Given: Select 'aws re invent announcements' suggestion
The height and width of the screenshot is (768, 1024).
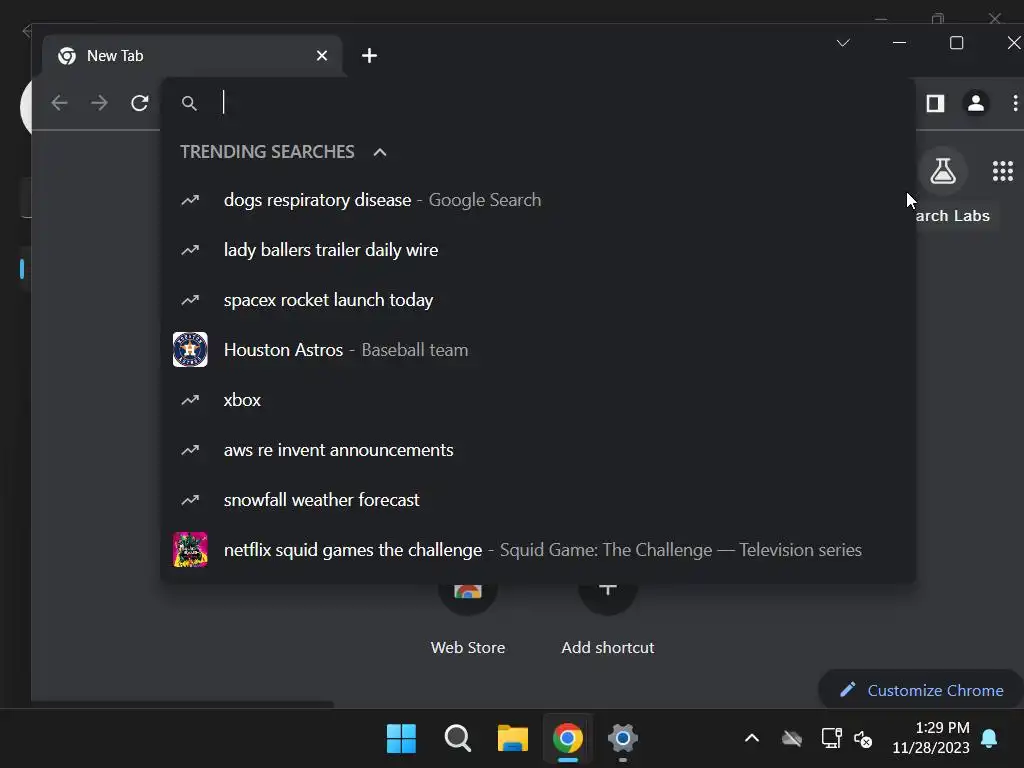Looking at the screenshot, I should [537, 450].
